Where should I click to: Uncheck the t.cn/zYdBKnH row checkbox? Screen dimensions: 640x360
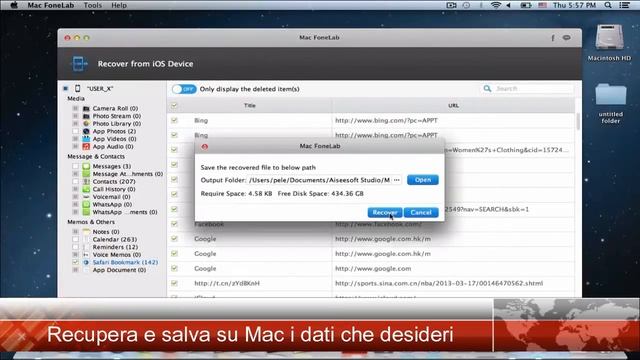174,283
